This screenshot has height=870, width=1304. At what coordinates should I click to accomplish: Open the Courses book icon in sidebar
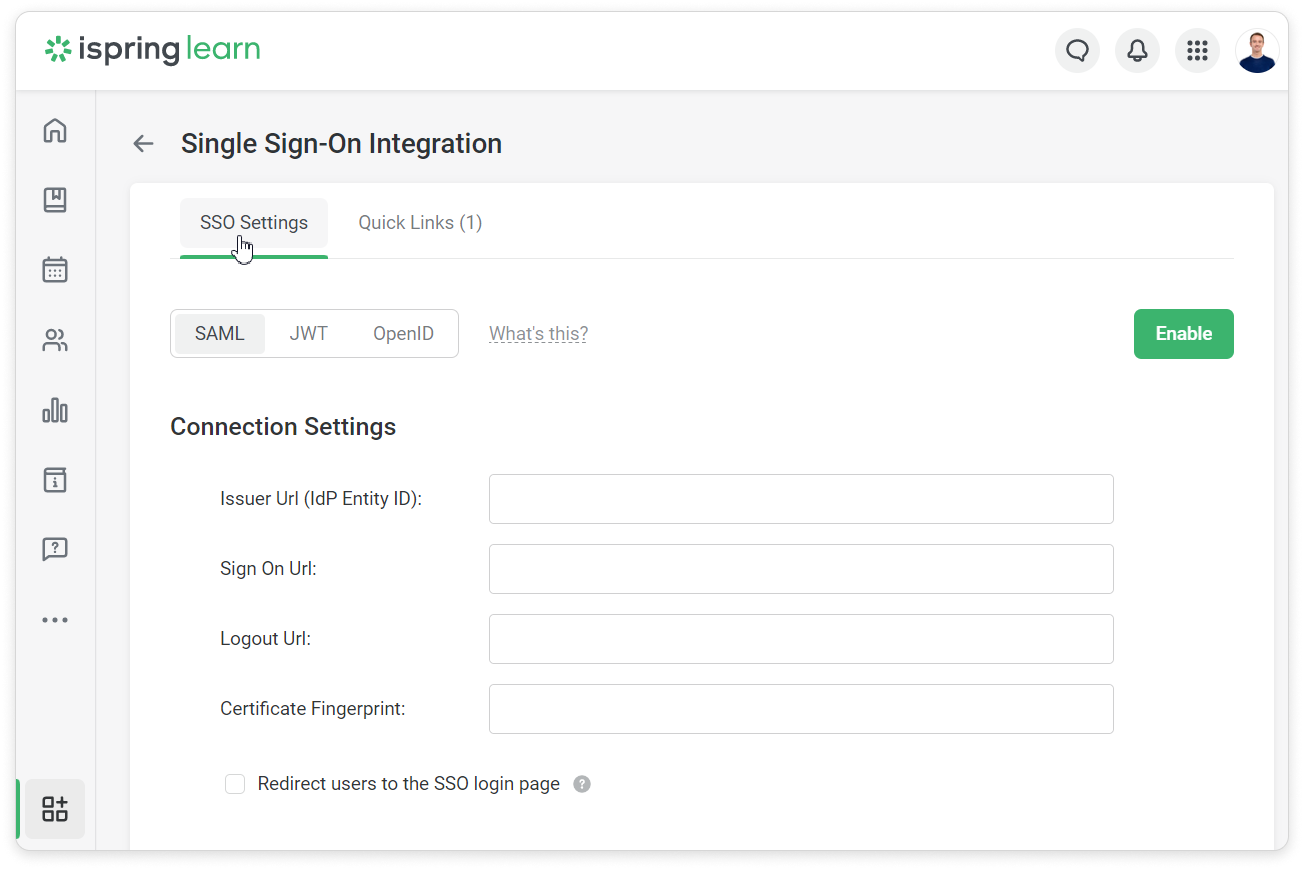pyautogui.click(x=55, y=200)
